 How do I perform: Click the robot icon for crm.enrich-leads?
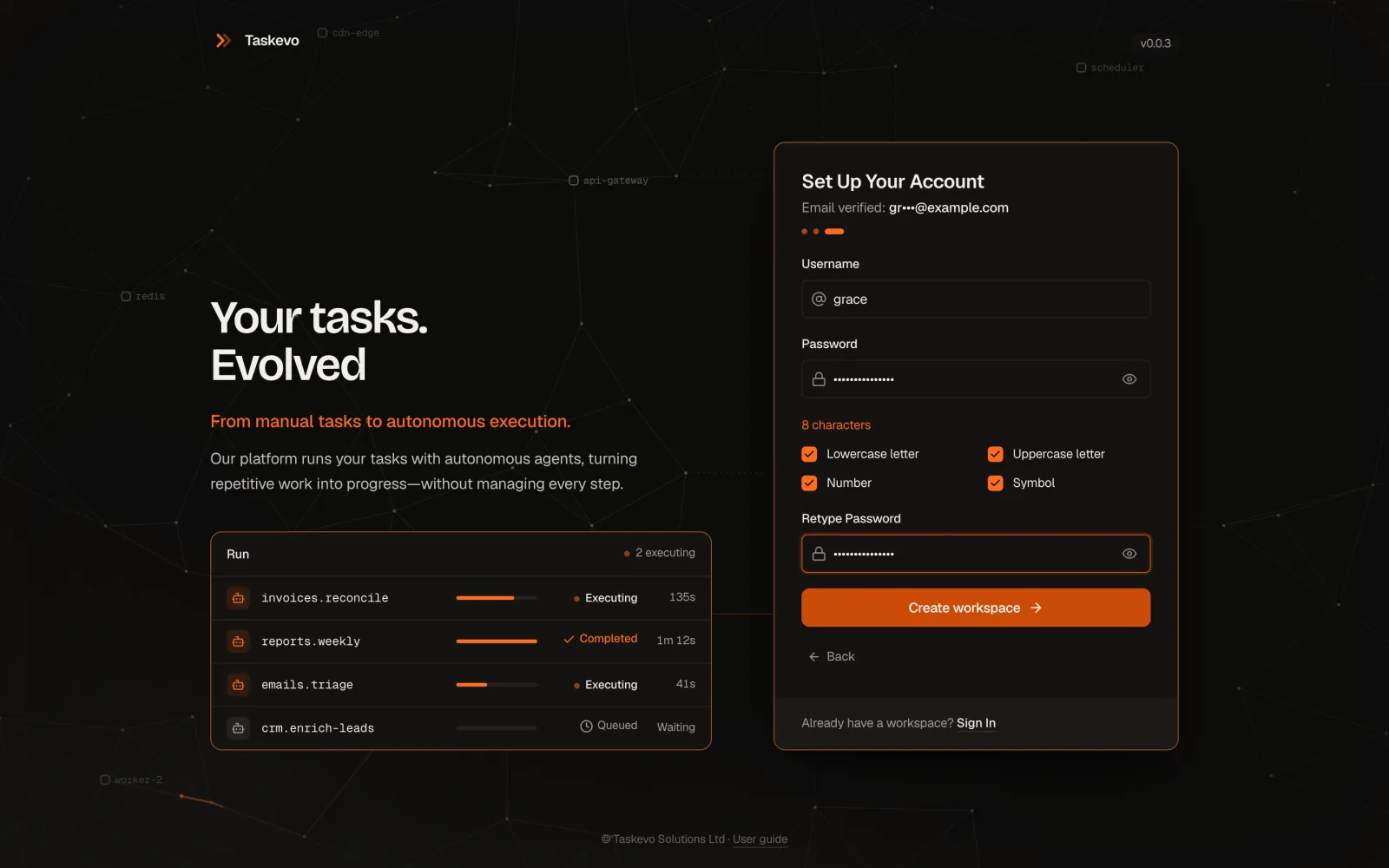click(x=238, y=728)
